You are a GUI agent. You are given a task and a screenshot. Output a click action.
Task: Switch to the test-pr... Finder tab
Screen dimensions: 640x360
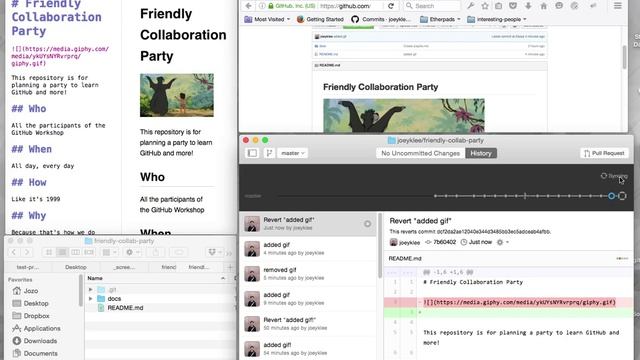[28, 267]
